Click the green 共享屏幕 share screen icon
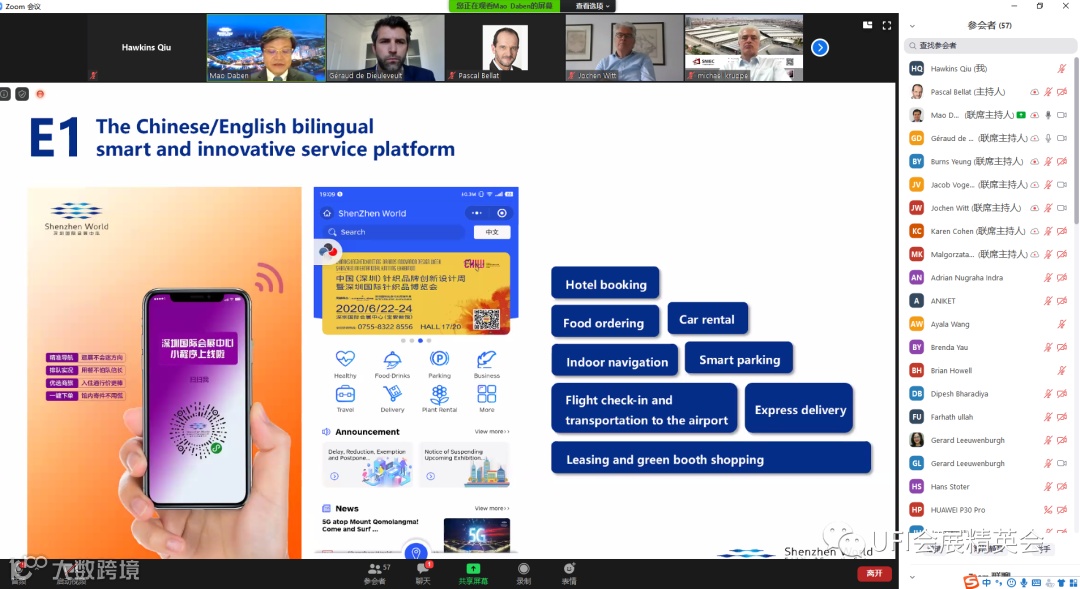The height and width of the screenshot is (589, 1080). (473, 569)
